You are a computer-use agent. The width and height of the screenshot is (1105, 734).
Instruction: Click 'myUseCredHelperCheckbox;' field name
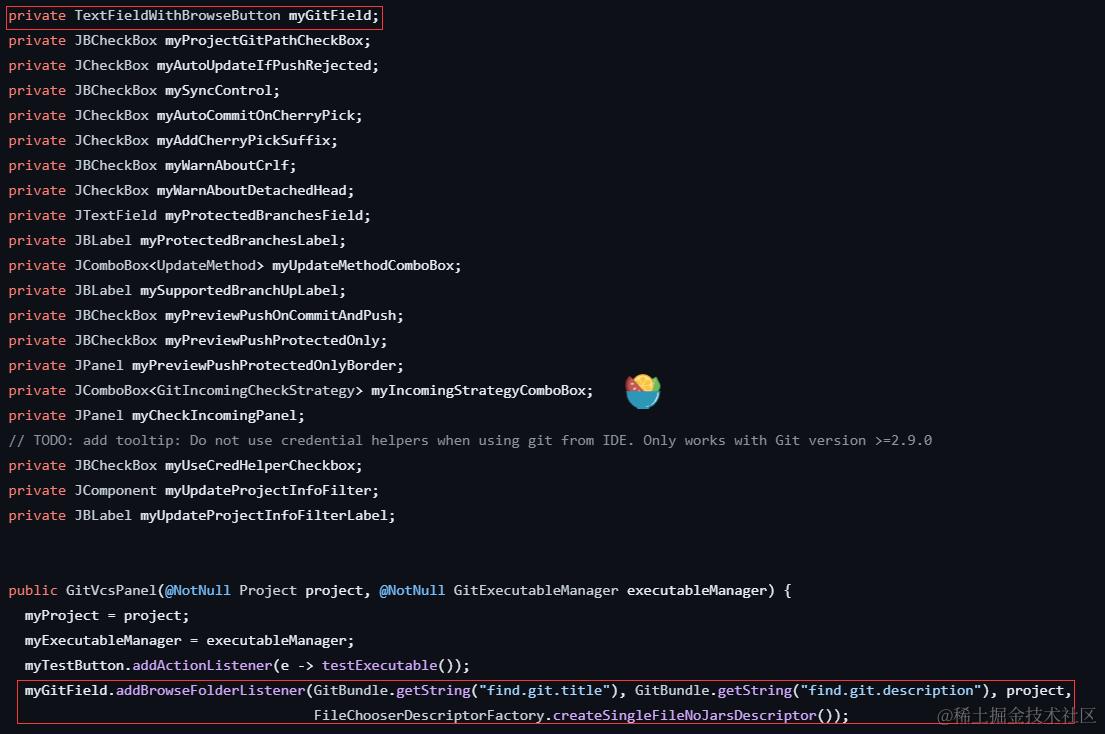pyautogui.click(x=264, y=466)
